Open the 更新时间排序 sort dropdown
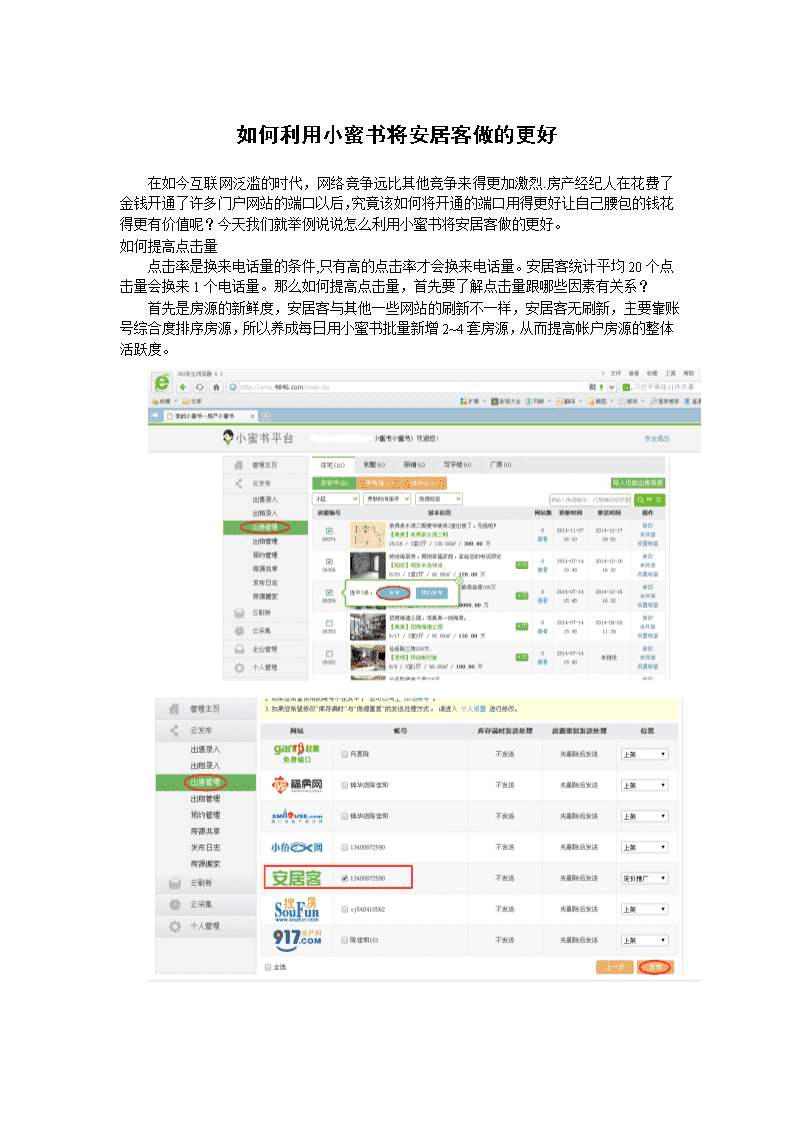This screenshot has width=794, height=1123. click(388, 498)
